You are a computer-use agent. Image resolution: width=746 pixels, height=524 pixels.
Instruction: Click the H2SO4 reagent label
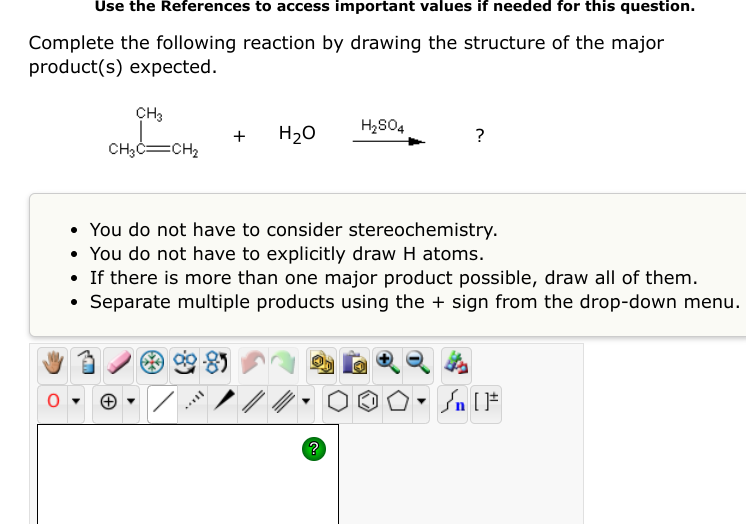[x=383, y=126]
